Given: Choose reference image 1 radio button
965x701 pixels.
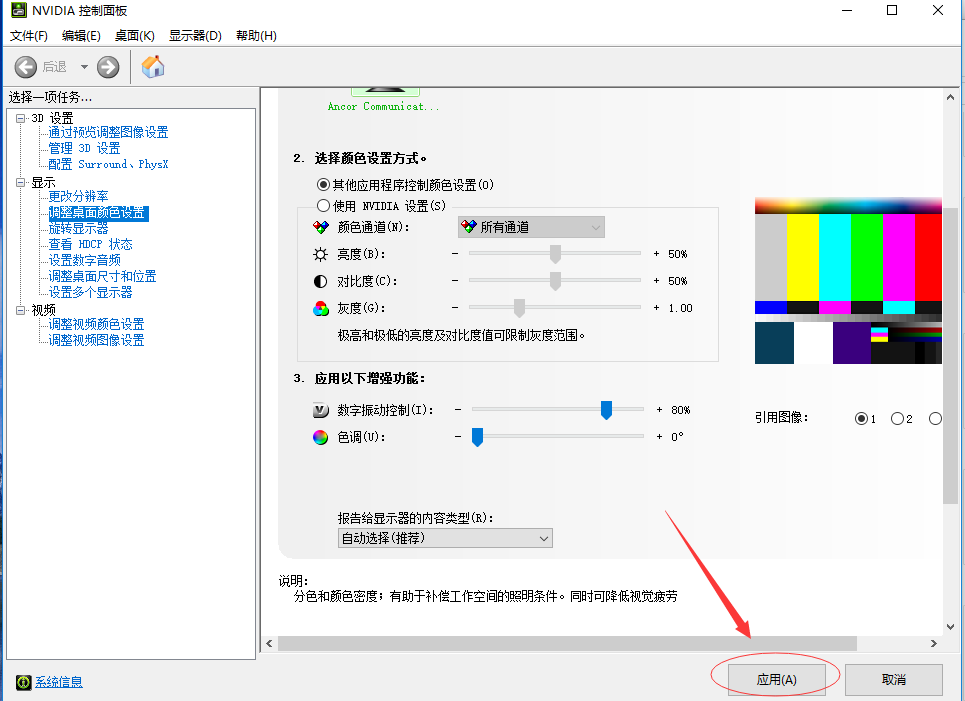Looking at the screenshot, I should point(861,419).
